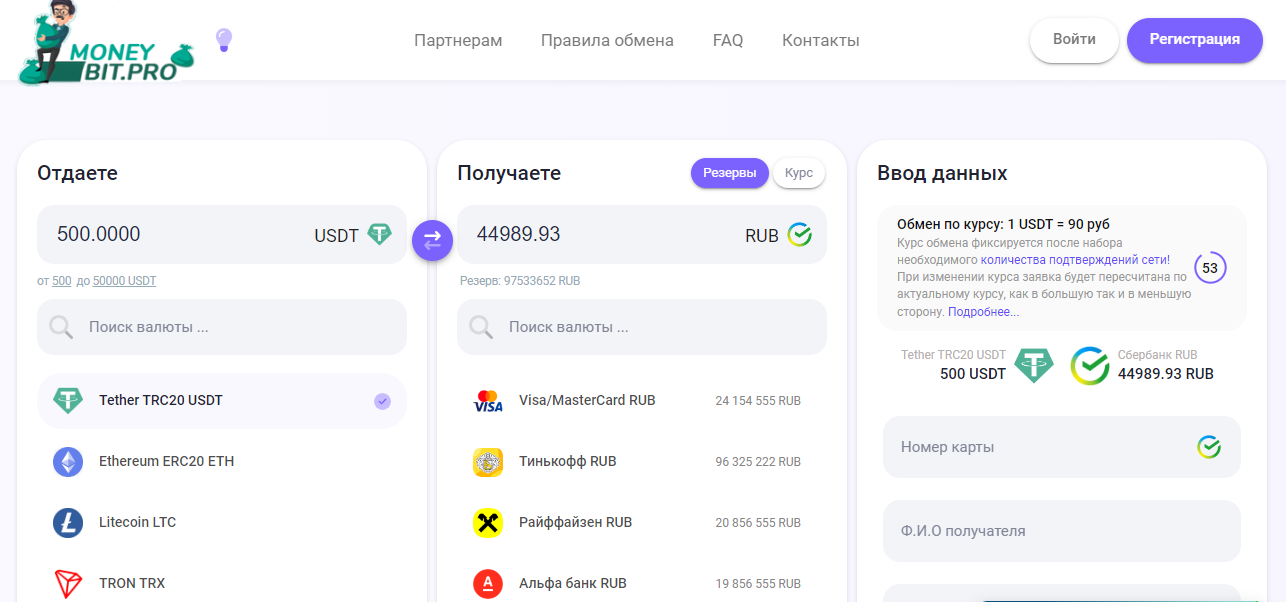Screen dimensions: 1286x602
Task: Select TRON TRX currency
Action: point(222,583)
